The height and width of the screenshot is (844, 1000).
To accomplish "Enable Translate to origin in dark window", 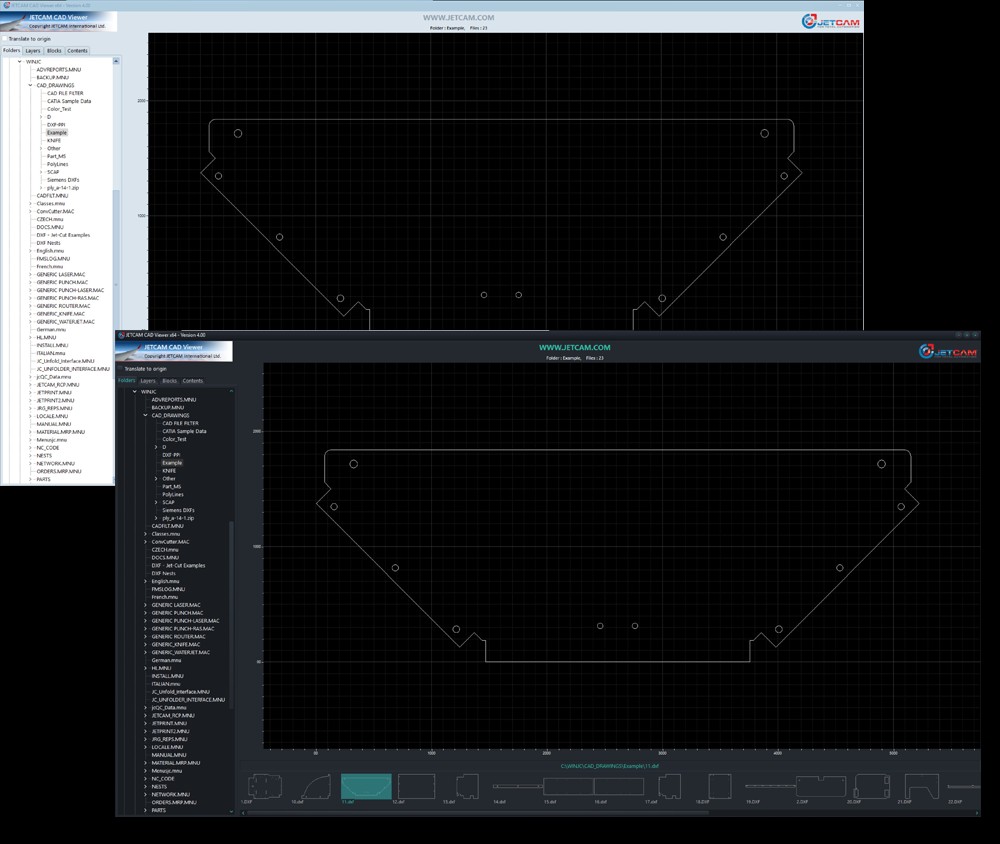I will (120, 369).
